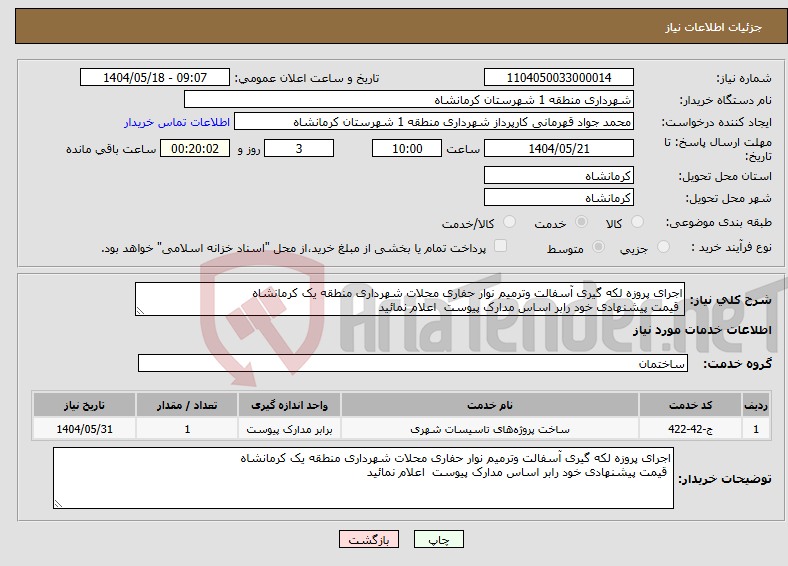The height and width of the screenshot is (566, 788).
Task: Click the واحد اندازه گیری column header
Action: (x=289, y=405)
